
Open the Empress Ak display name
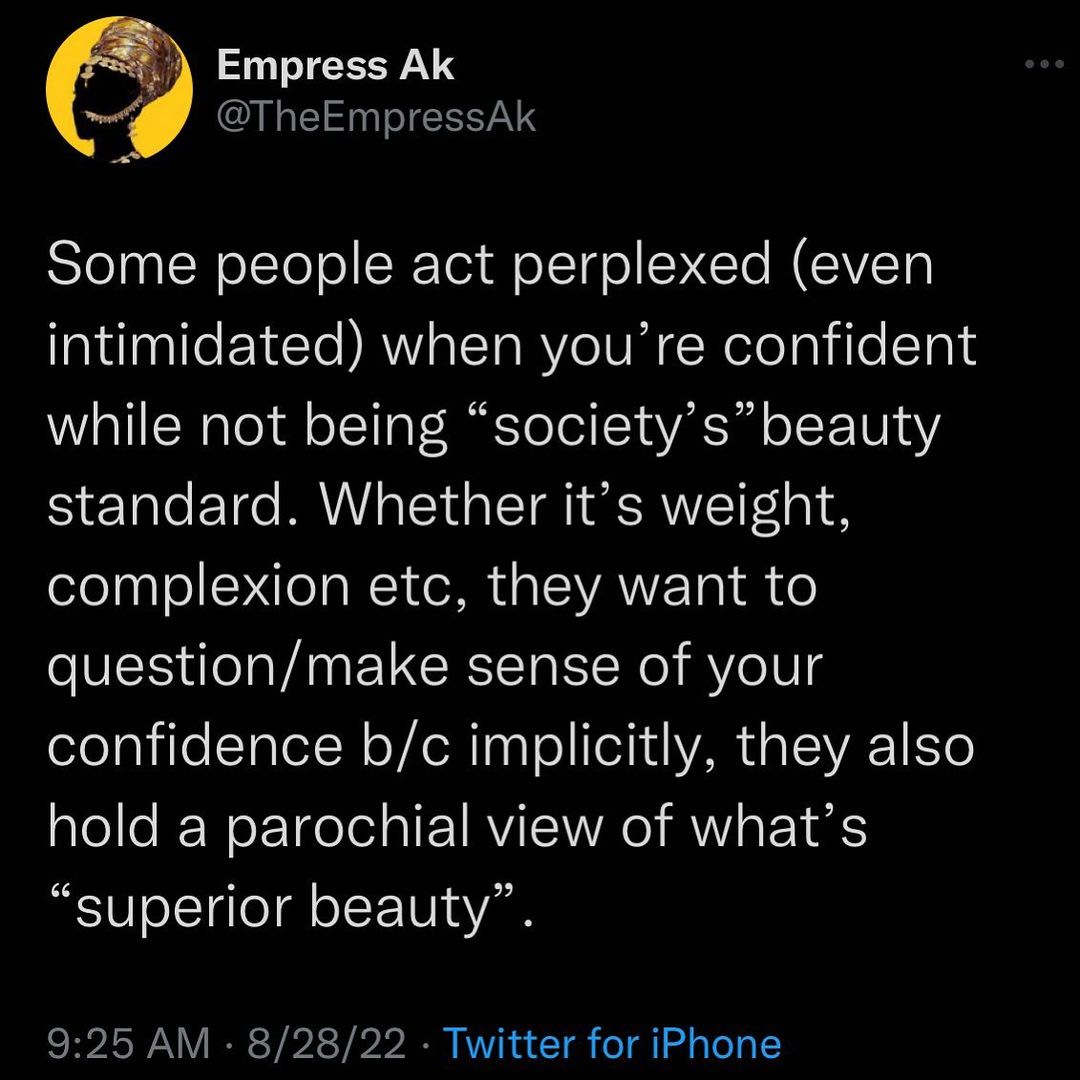click(x=336, y=67)
